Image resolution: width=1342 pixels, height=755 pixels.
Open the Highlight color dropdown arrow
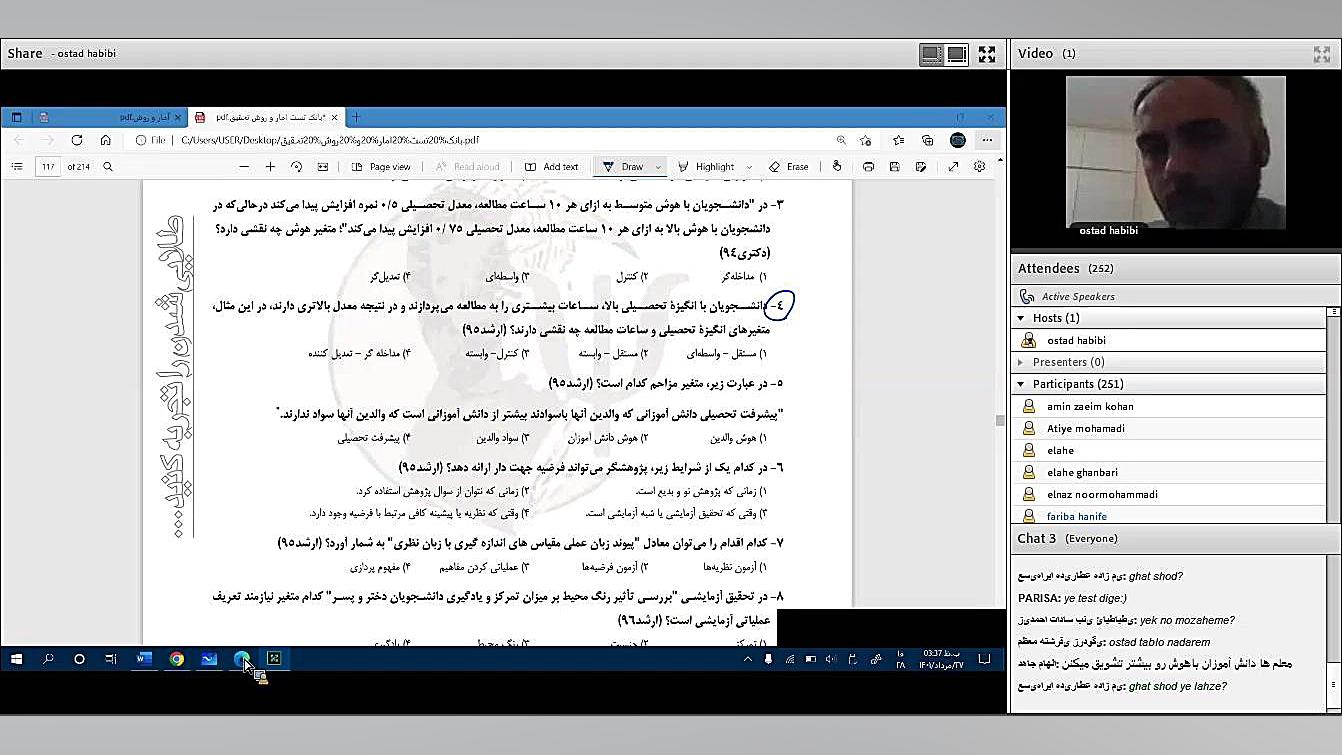pos(748,167)
